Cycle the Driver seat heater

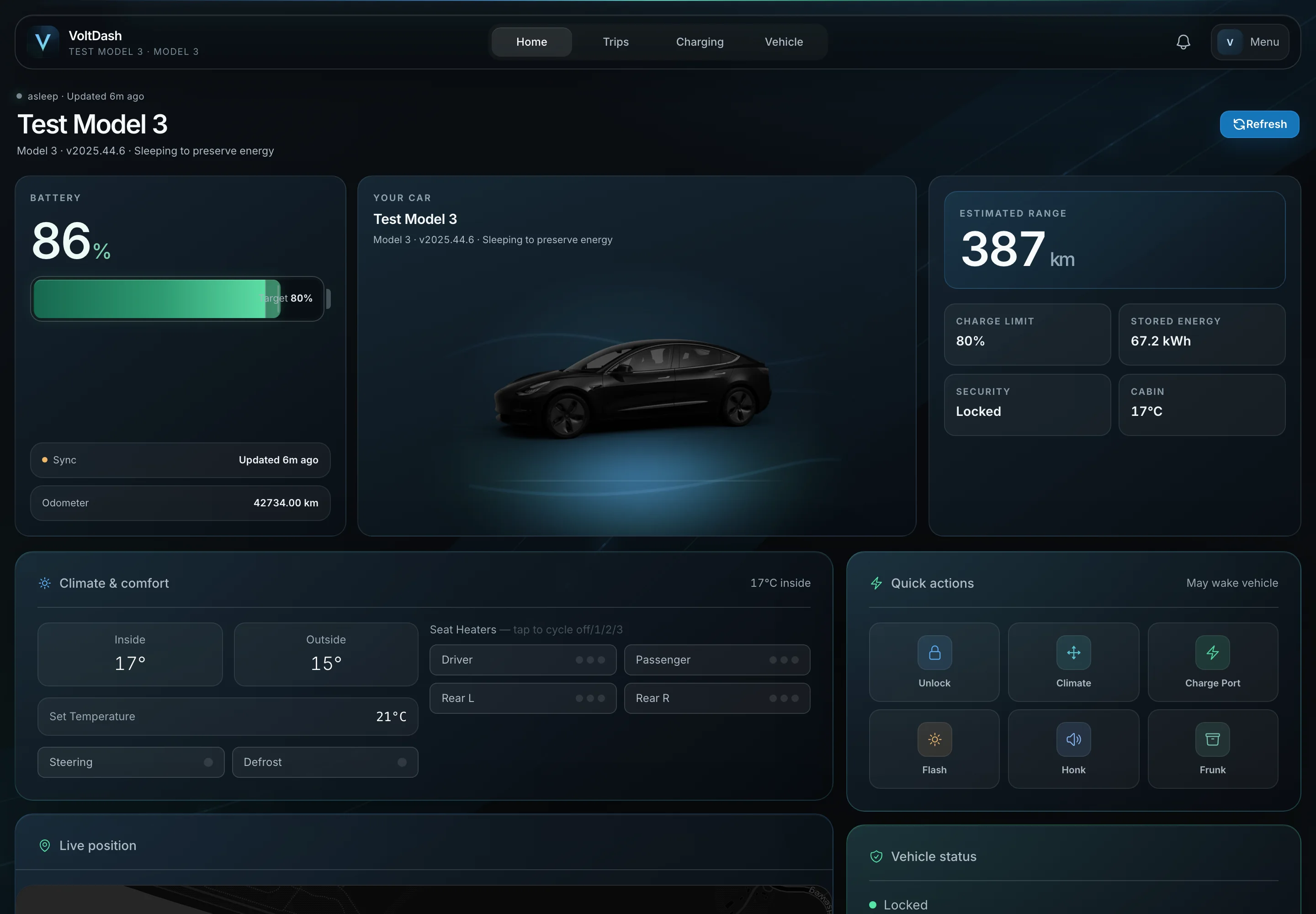coord(523,660)
